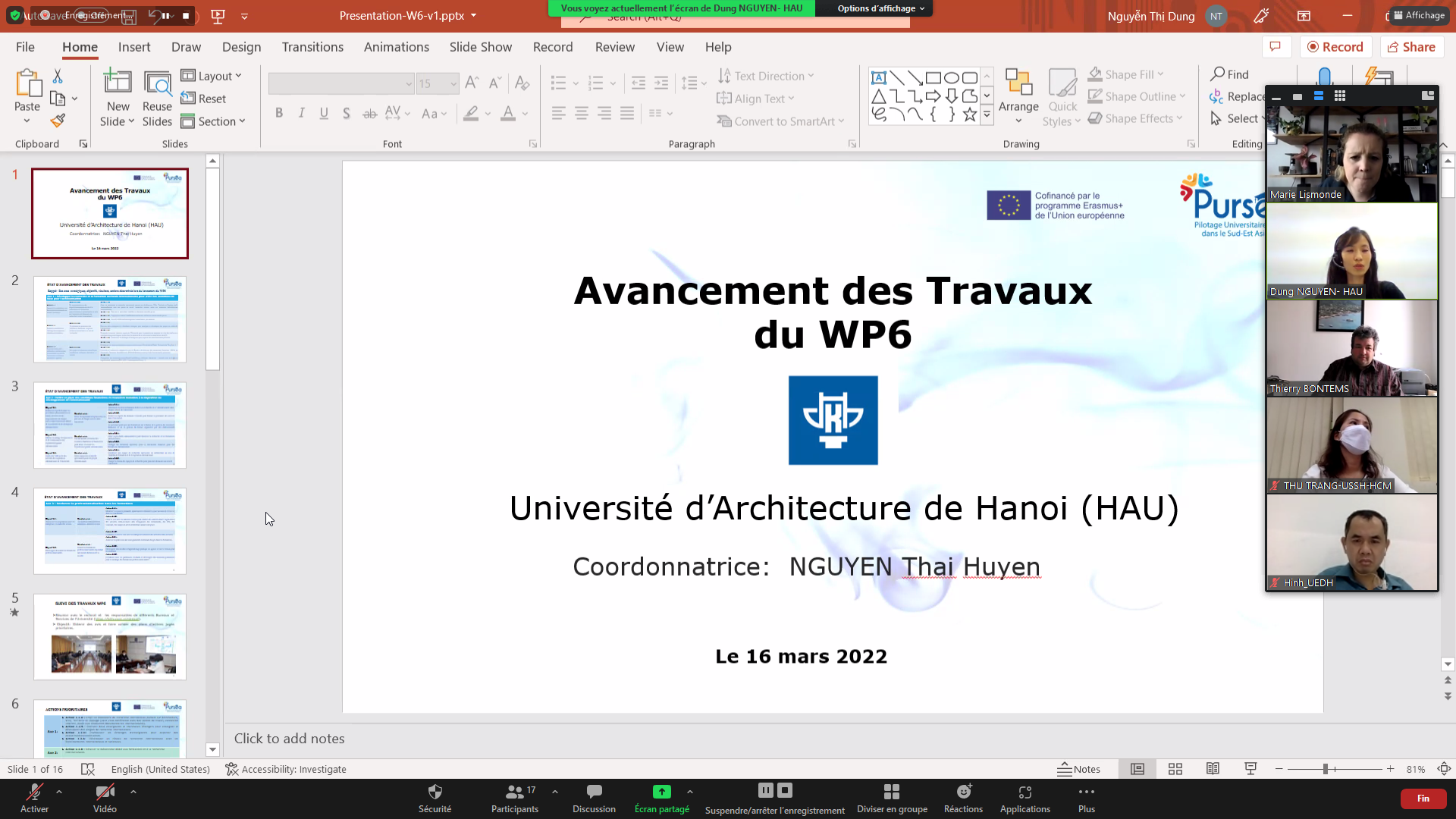Open the Discussion chat icon
This screenshot has width=1456, height=819.
tap(594, 797)
